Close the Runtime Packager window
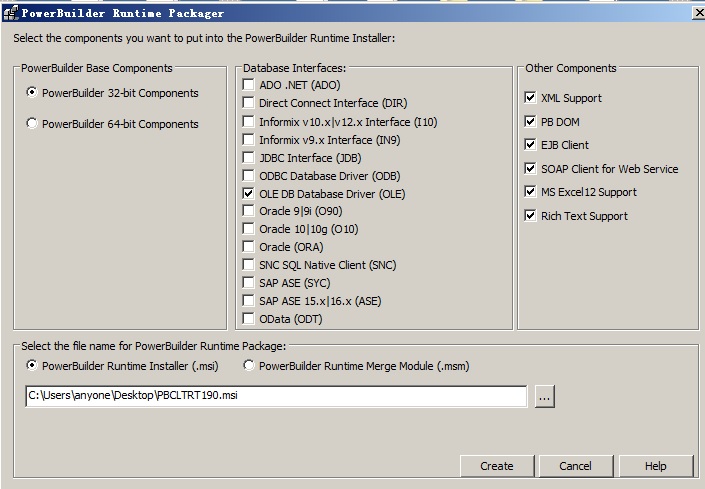Viewport: 705px width, 489px height. [x=699, y=13]
